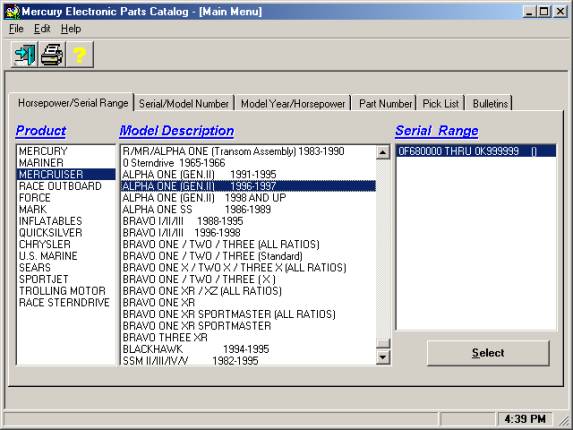
Task: Select ALPHA ONE (GEN.II) 1996-1997
Action: pos(248,186)
